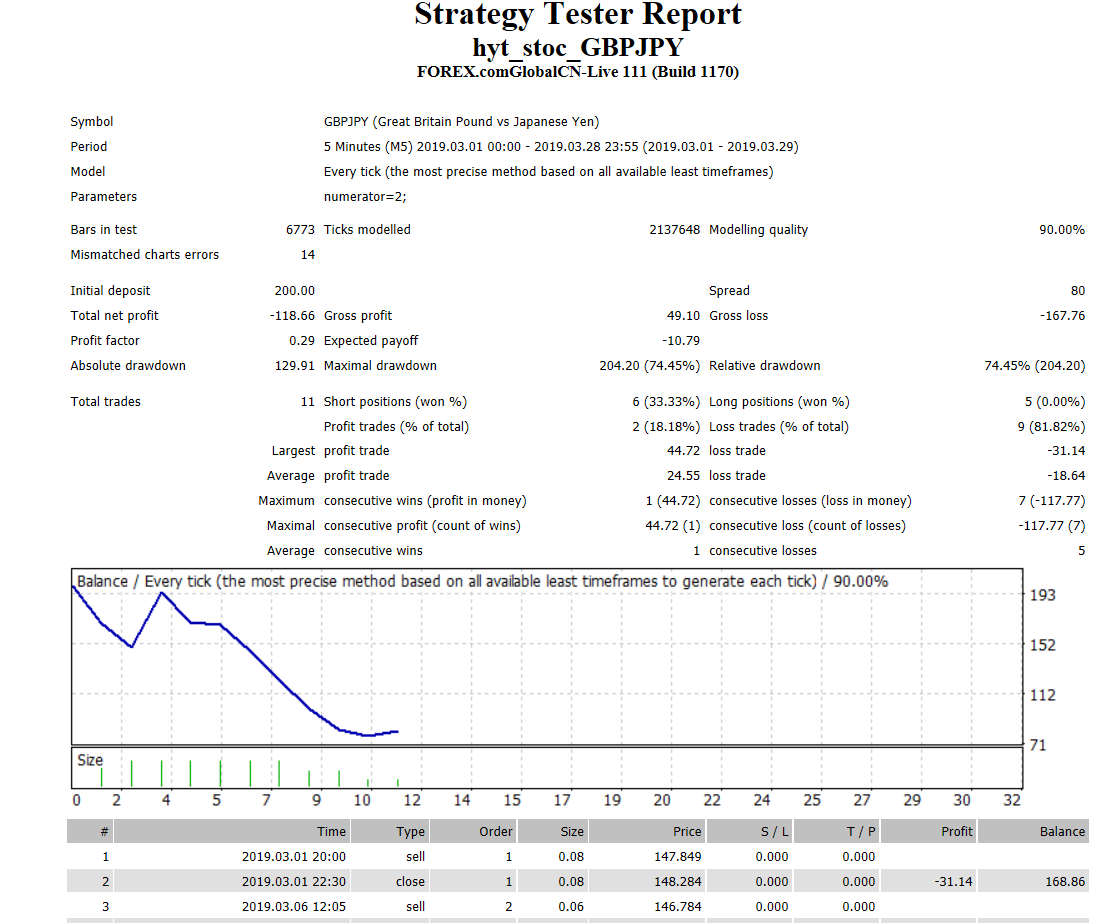Image resolution: width=1101 pixels, height=923 pixels.
Task: Click the size cell '0.06' in row 3
Action: click(x=571, y=907)
